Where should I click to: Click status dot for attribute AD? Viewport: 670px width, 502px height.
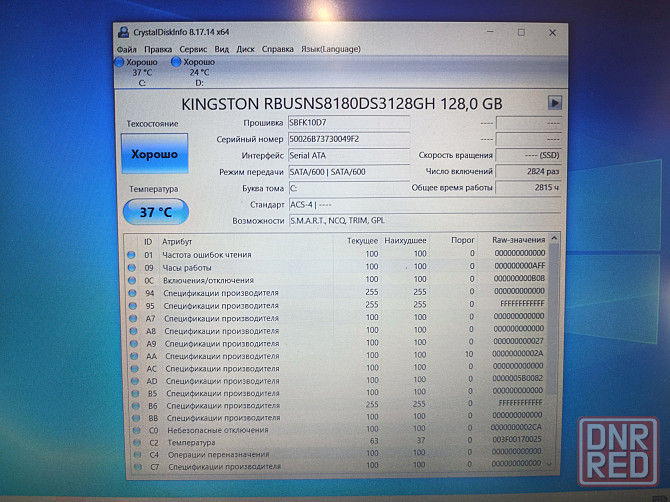[x=135, y=381]
